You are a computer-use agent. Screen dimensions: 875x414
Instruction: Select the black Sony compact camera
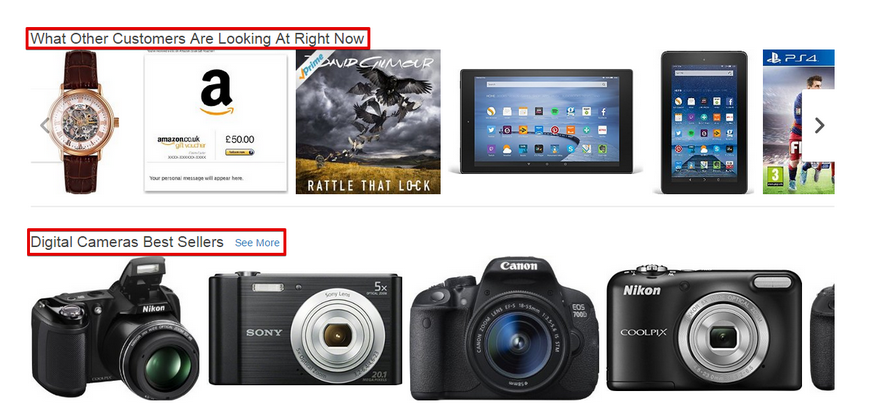(305, 328)
